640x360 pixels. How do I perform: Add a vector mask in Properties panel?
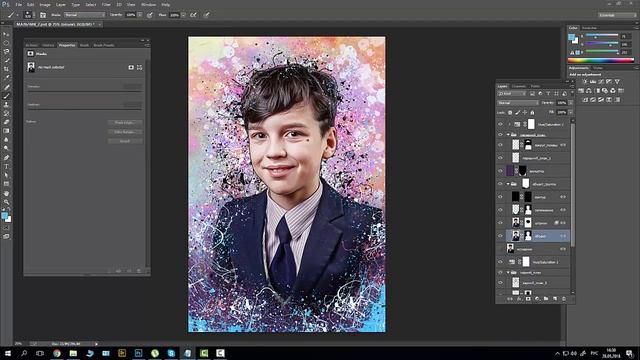pyautogui.click(x=140, y=67)
